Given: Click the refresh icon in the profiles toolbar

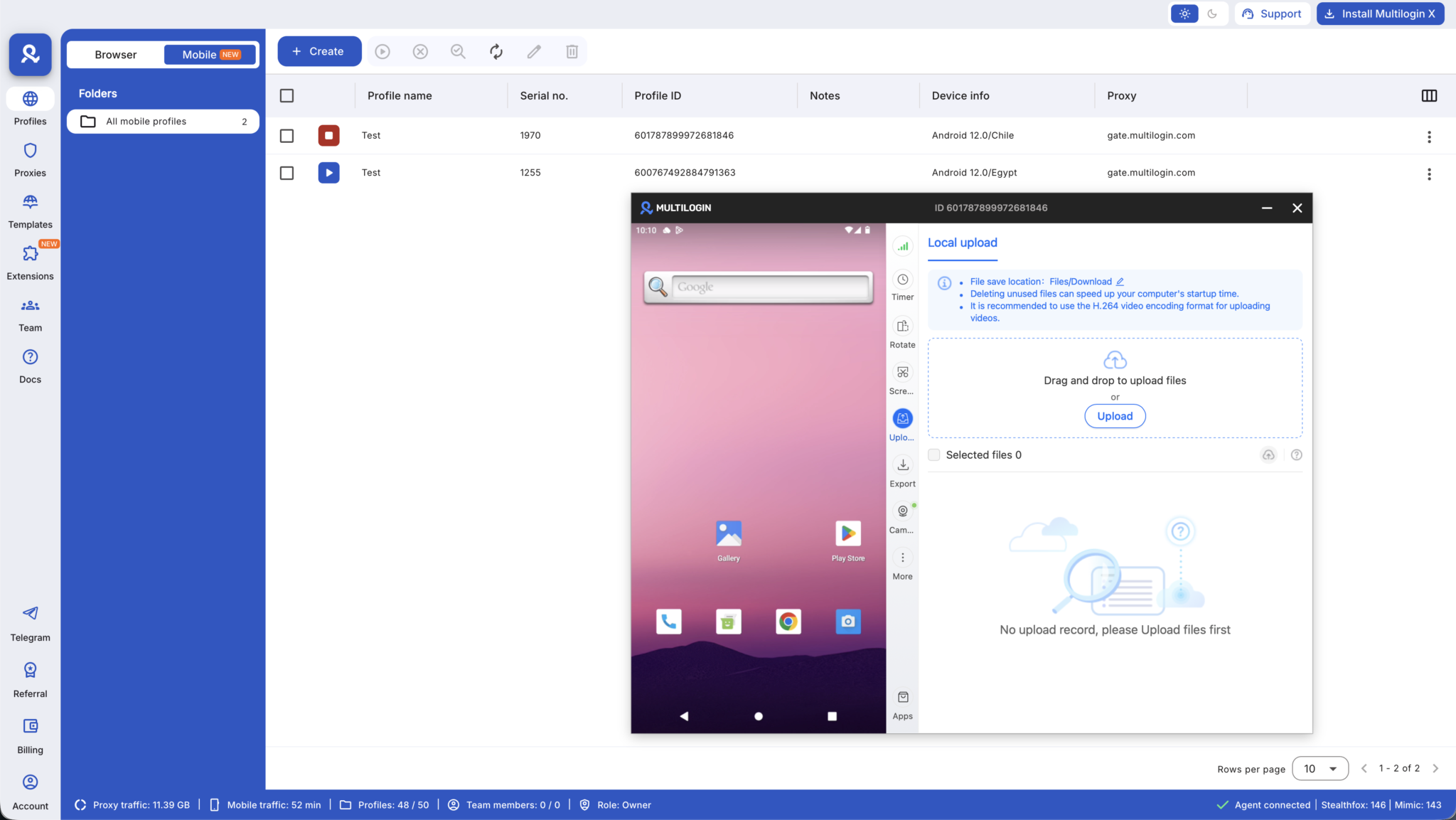Looking at the screenshot, I should point(496,51).
